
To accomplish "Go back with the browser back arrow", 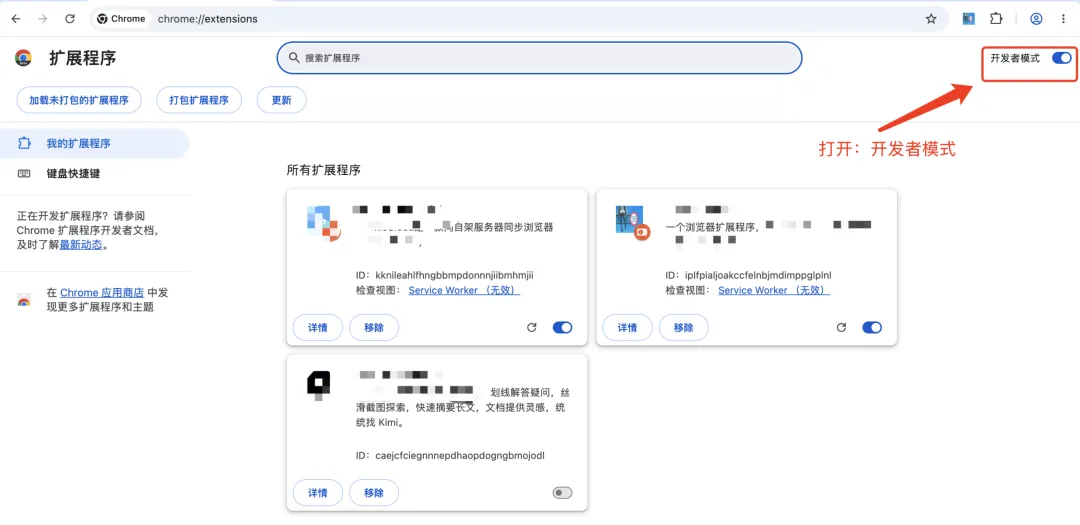I will (16, 19).
